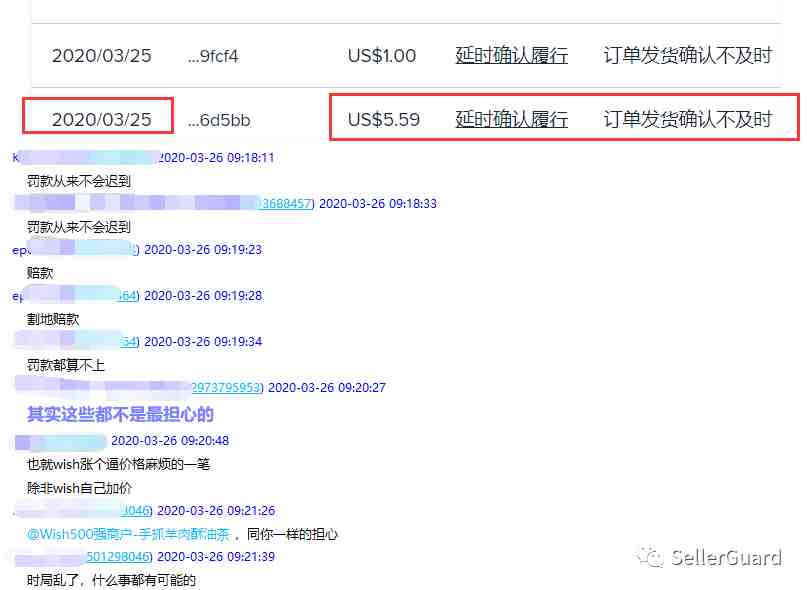The image size is (807, 590).
Task: Click the message 割地赔款
Action: (x=53, y=319)
